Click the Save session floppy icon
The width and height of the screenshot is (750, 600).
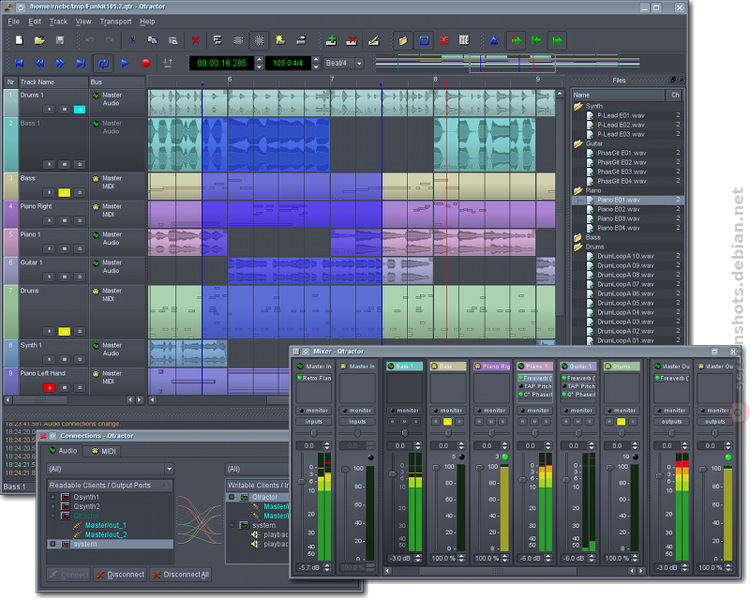[60, 41]
